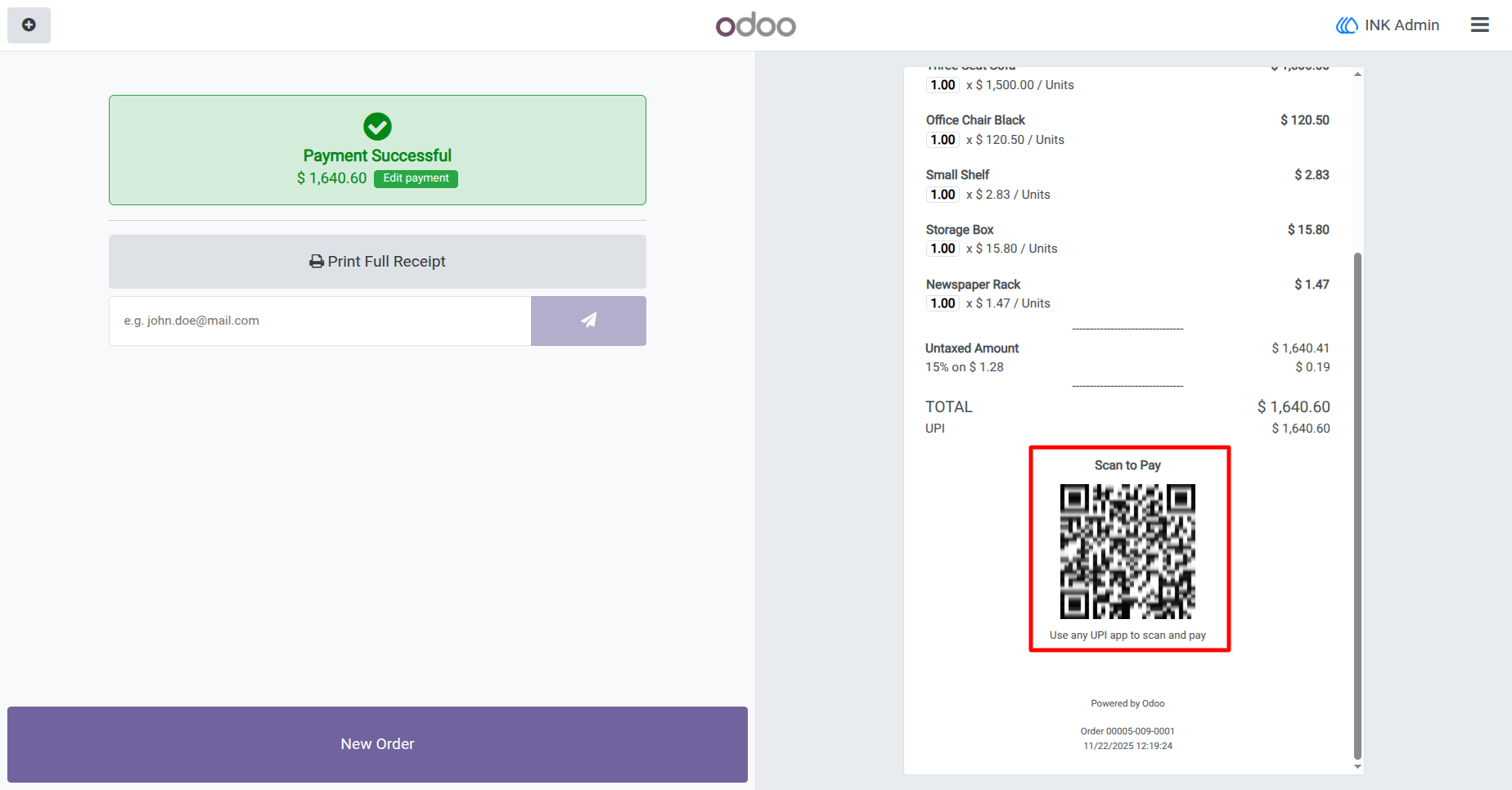Click the '$ 0.19' tax amount

pyautogui.click(x=1312, y=367)
